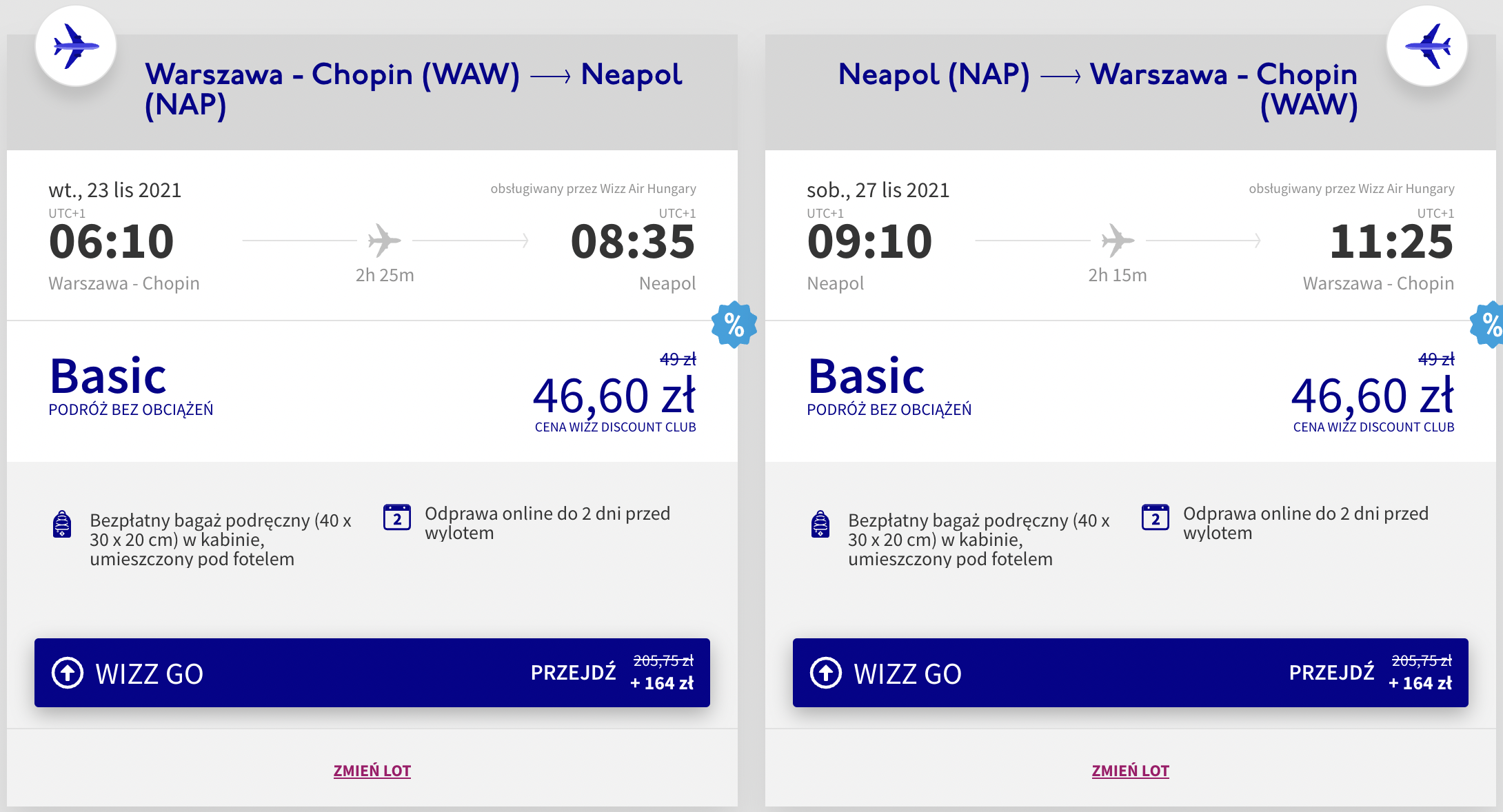Click the backpack baggage icon in outbound card
Viewport: 1503px width, 812px height.
tap(62, 525)
